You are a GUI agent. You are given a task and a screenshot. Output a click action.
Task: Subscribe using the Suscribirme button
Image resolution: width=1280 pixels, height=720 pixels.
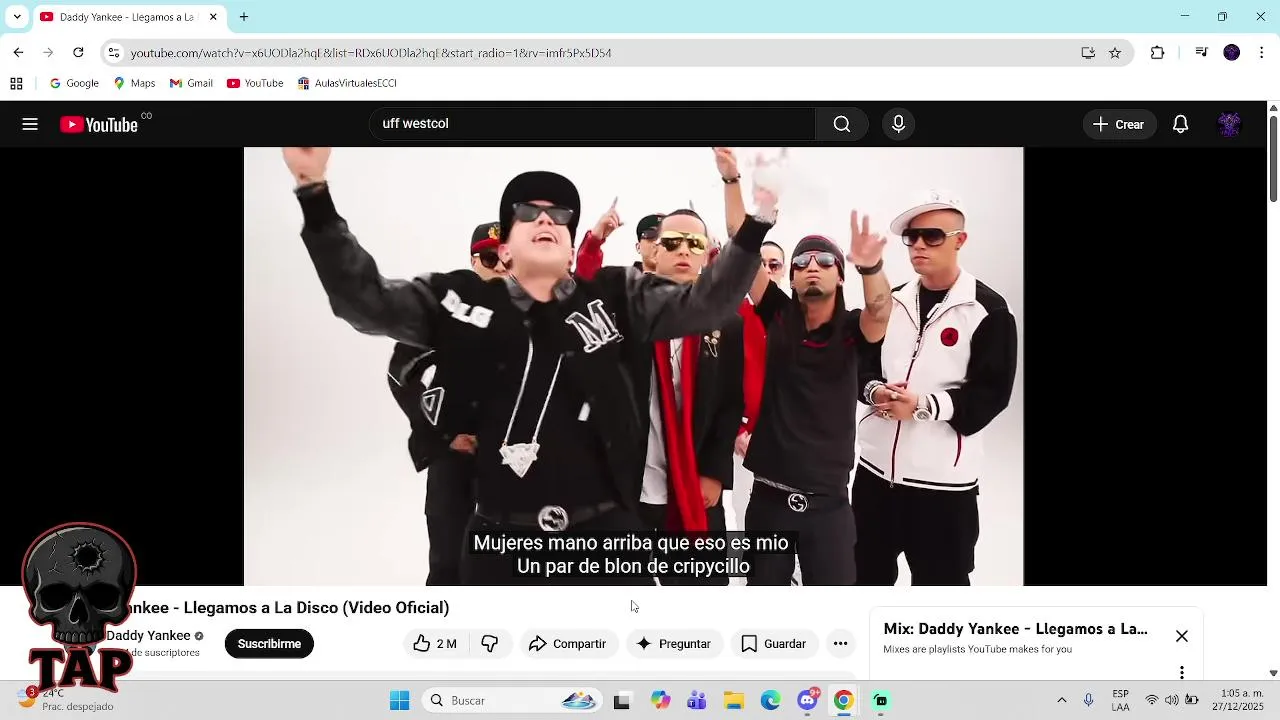[269, 644]
